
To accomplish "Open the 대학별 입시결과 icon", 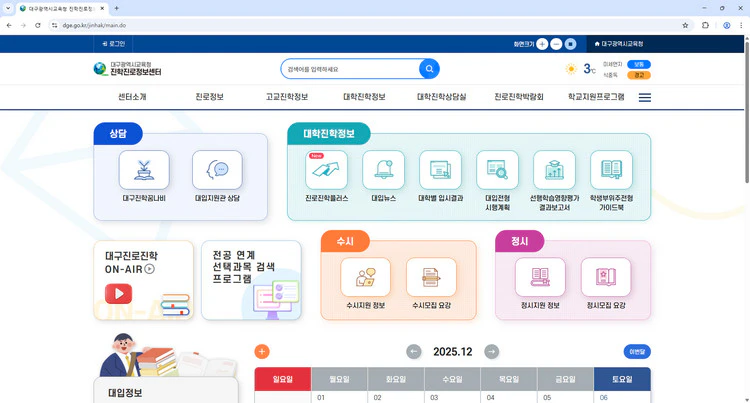I will (440, 171).
